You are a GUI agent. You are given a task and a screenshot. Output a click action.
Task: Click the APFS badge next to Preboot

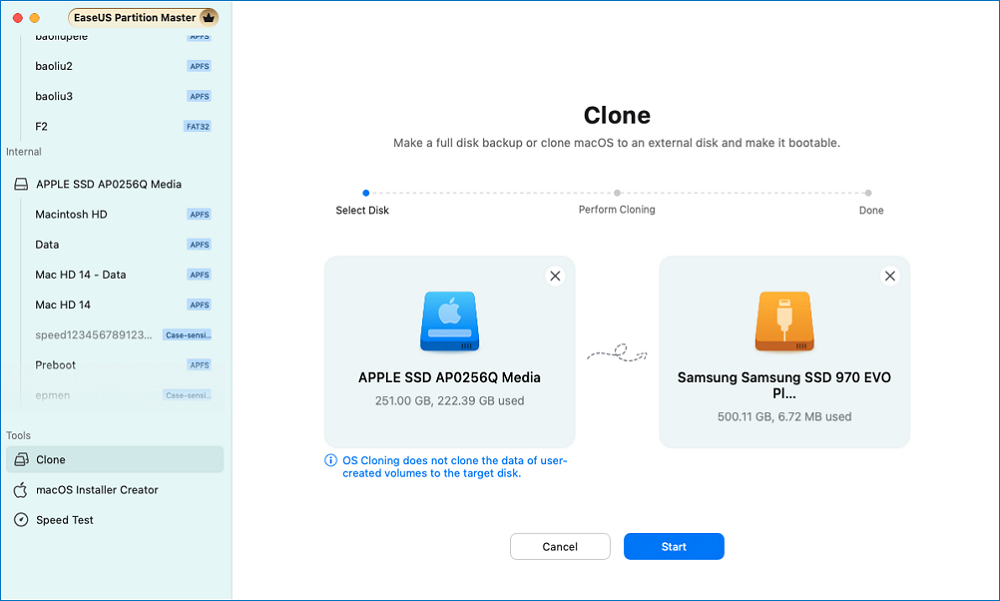[x=199, y=365]
